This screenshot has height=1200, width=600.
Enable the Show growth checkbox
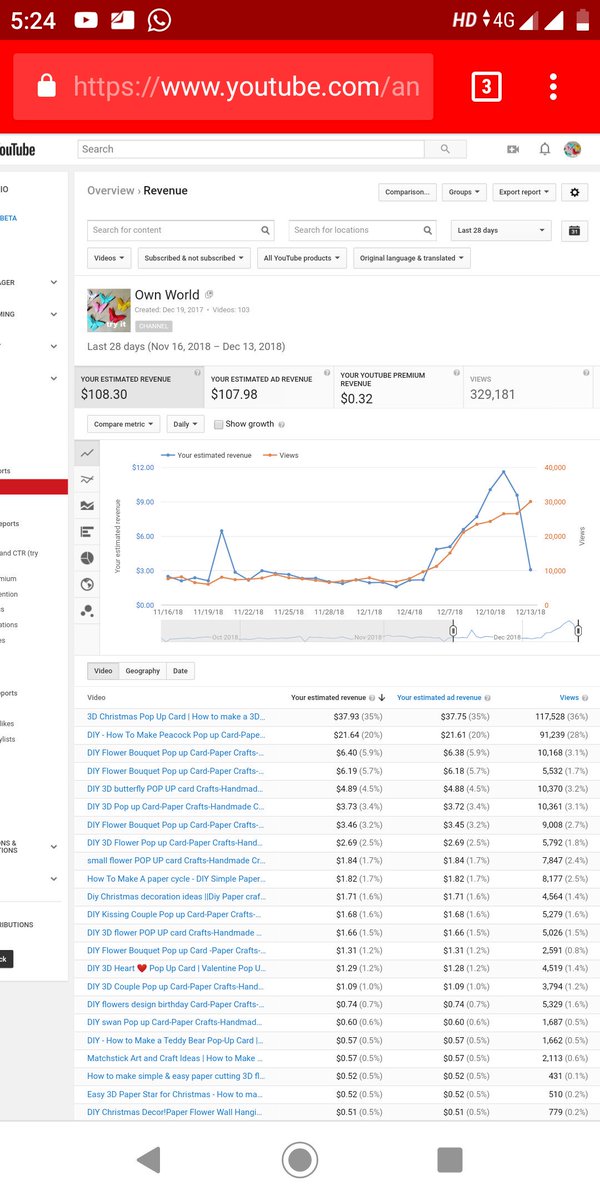coord(219,424)
